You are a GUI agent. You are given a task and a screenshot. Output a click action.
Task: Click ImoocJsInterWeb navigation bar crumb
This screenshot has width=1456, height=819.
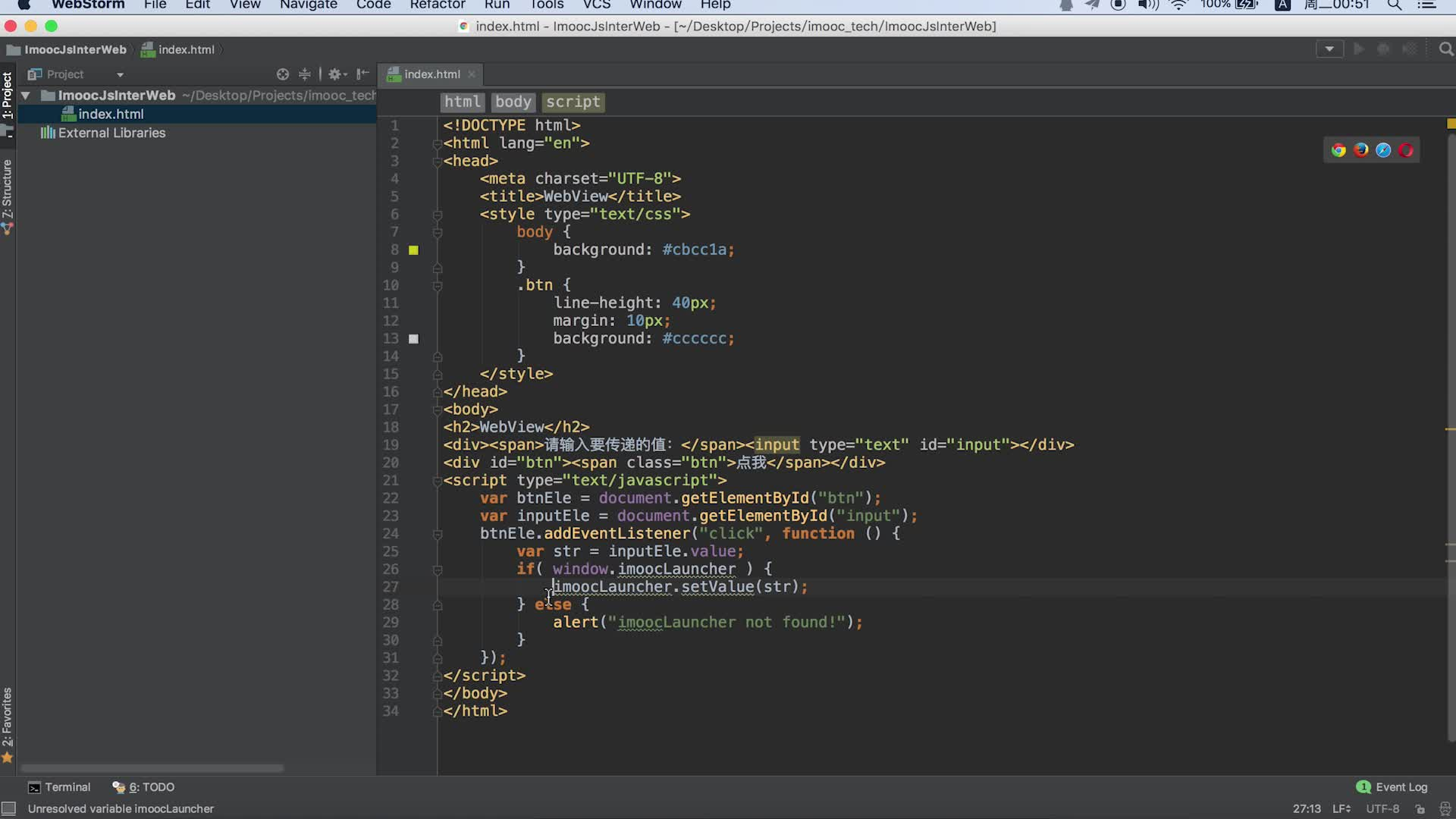pos(67,50)
